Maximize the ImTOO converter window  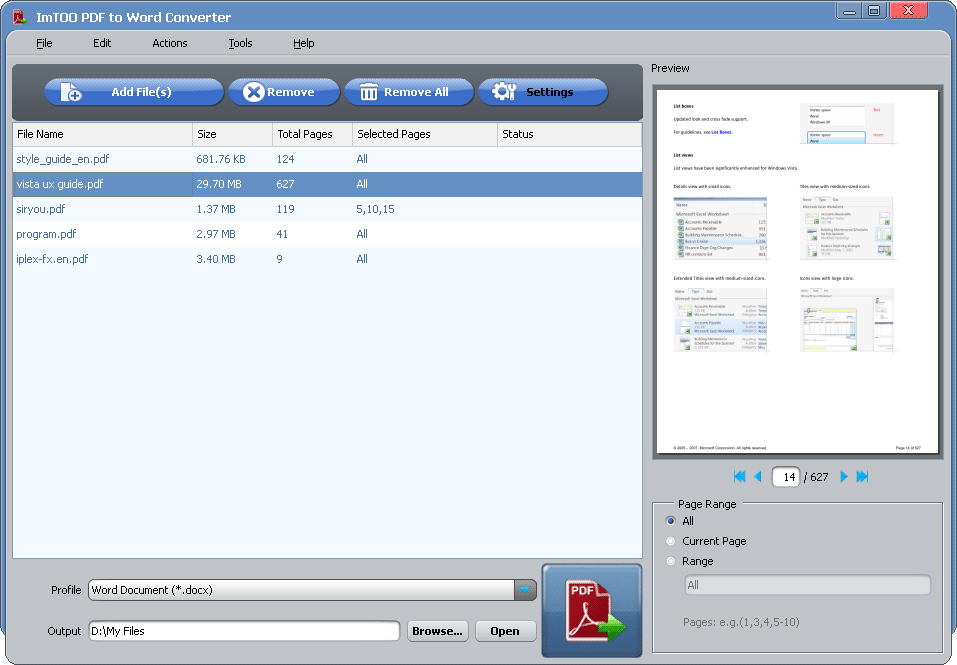pos(874,11)
